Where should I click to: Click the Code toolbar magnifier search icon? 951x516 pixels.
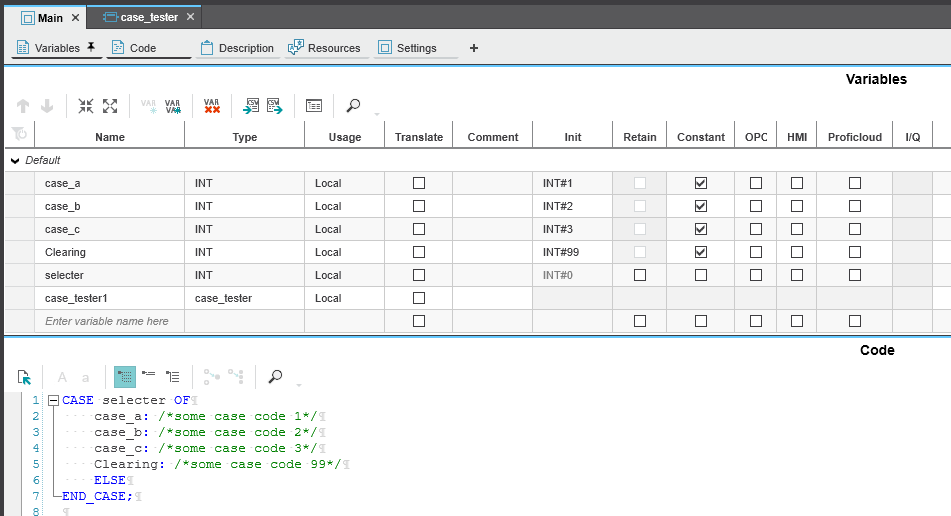[x=275, y=377]
